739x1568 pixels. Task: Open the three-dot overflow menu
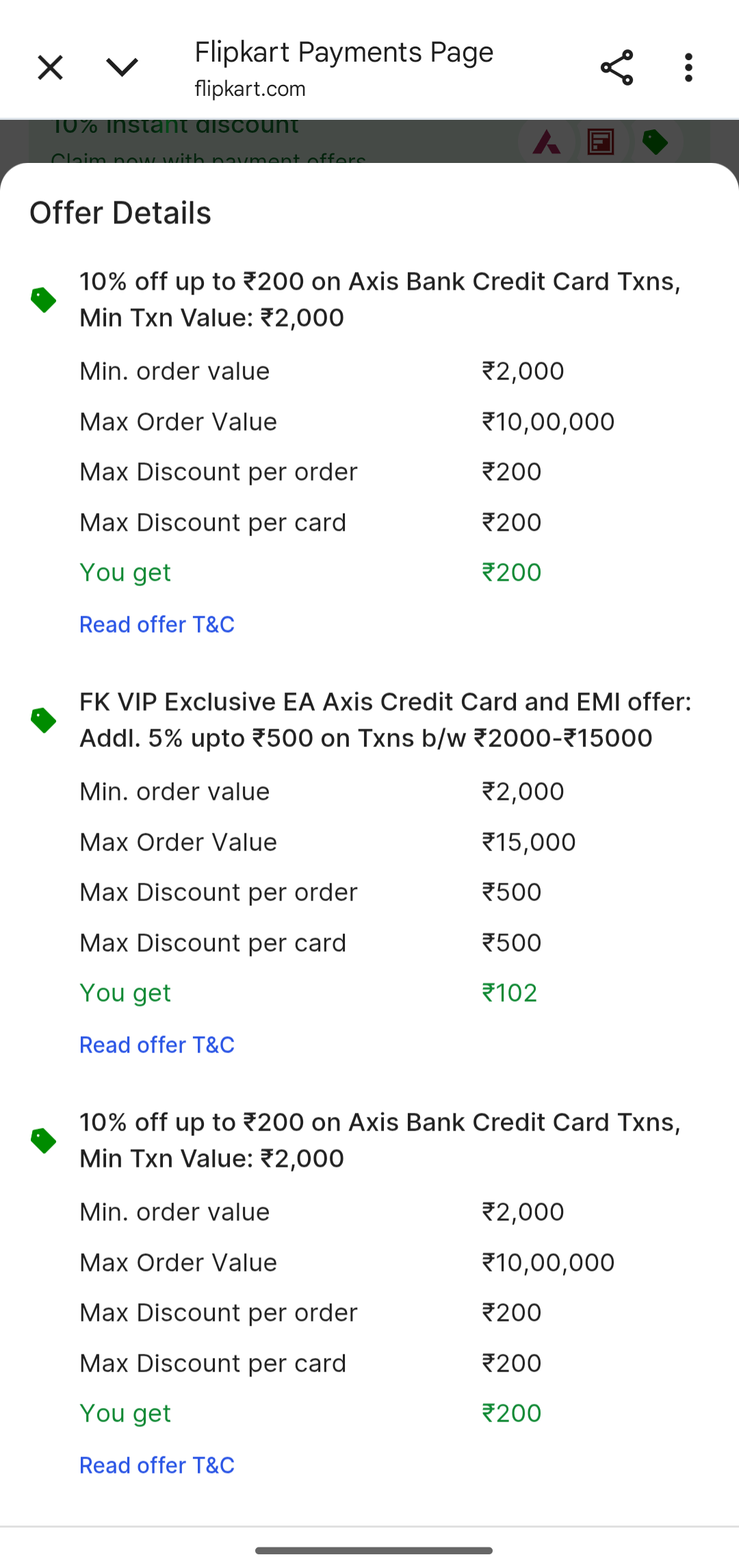688,68
